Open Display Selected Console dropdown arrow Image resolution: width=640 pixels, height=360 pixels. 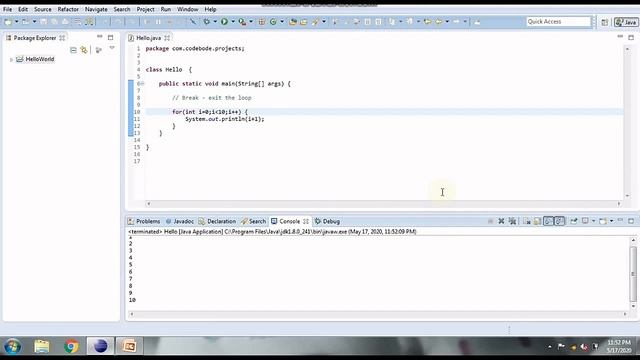pyautogui.click(x=593, y=221)
